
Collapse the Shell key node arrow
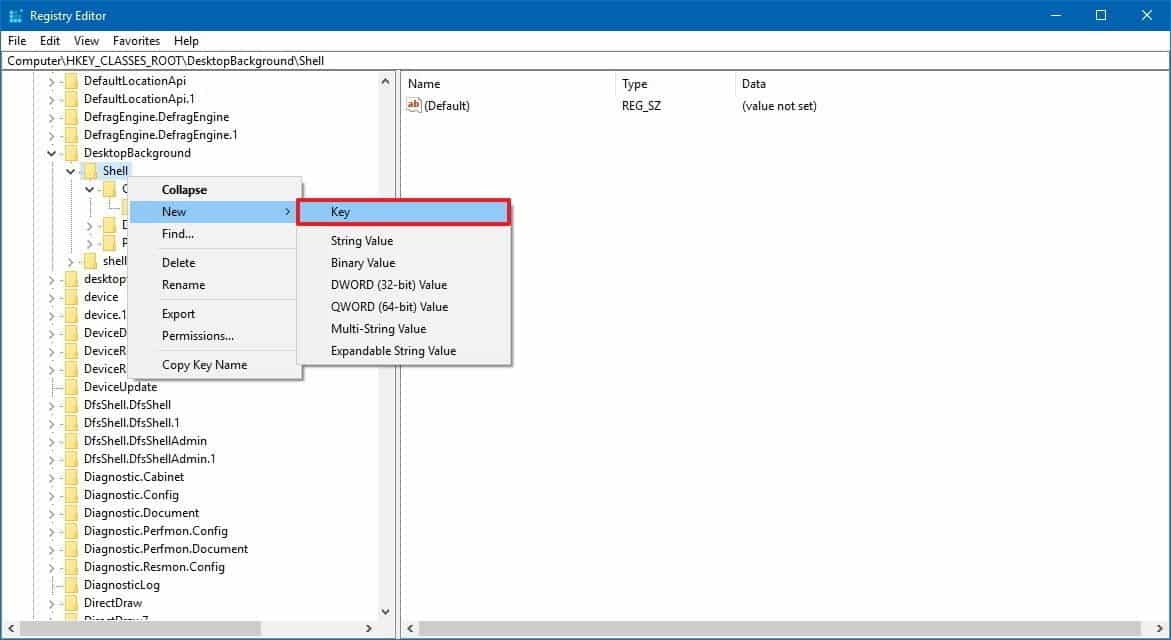click(70, 171)
